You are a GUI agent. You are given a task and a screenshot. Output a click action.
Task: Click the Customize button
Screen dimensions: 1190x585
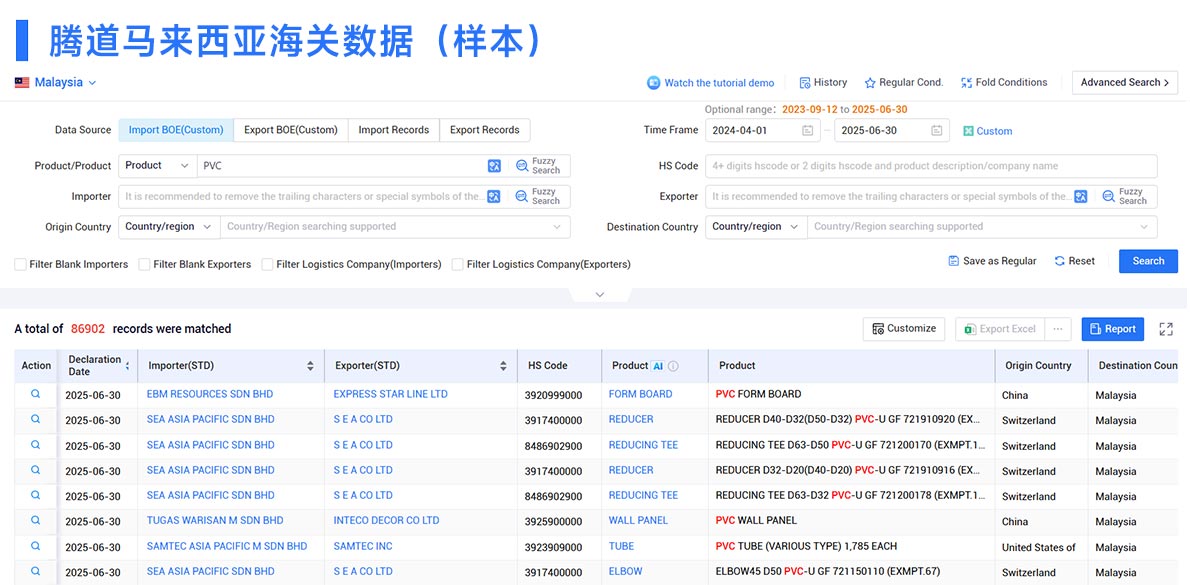[x=904, y=329]
